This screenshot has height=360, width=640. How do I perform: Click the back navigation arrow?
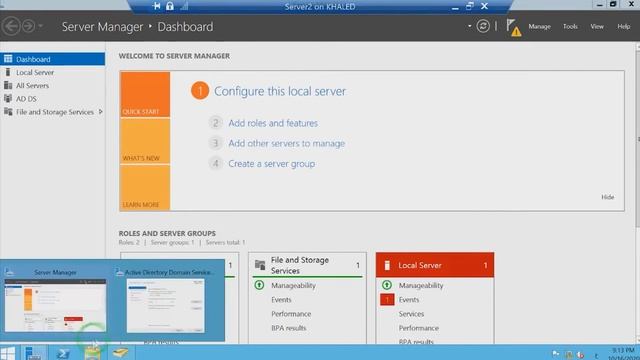pyautogui.click(x=11, y=27)
